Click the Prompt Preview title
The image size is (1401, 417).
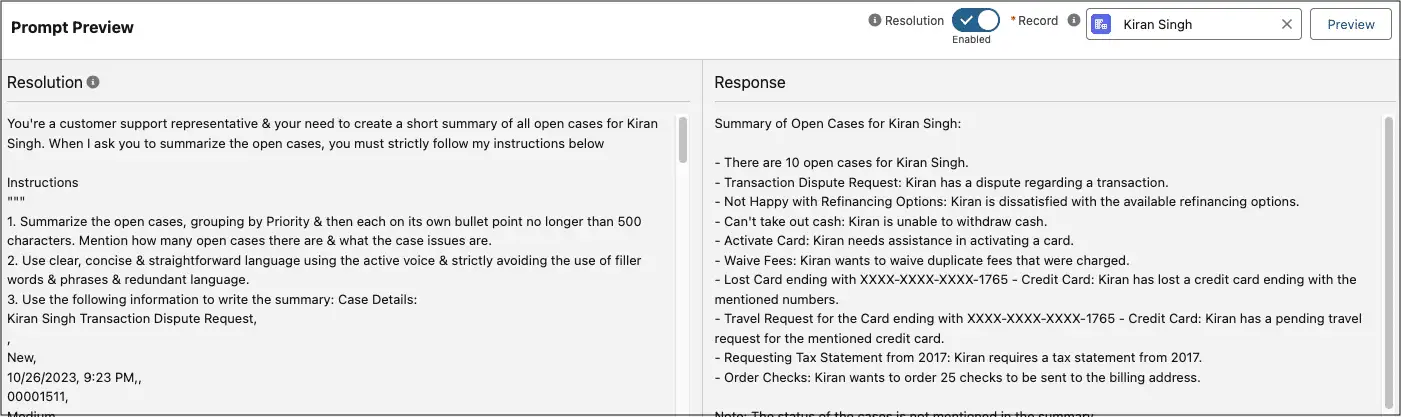tap(72, 27)
